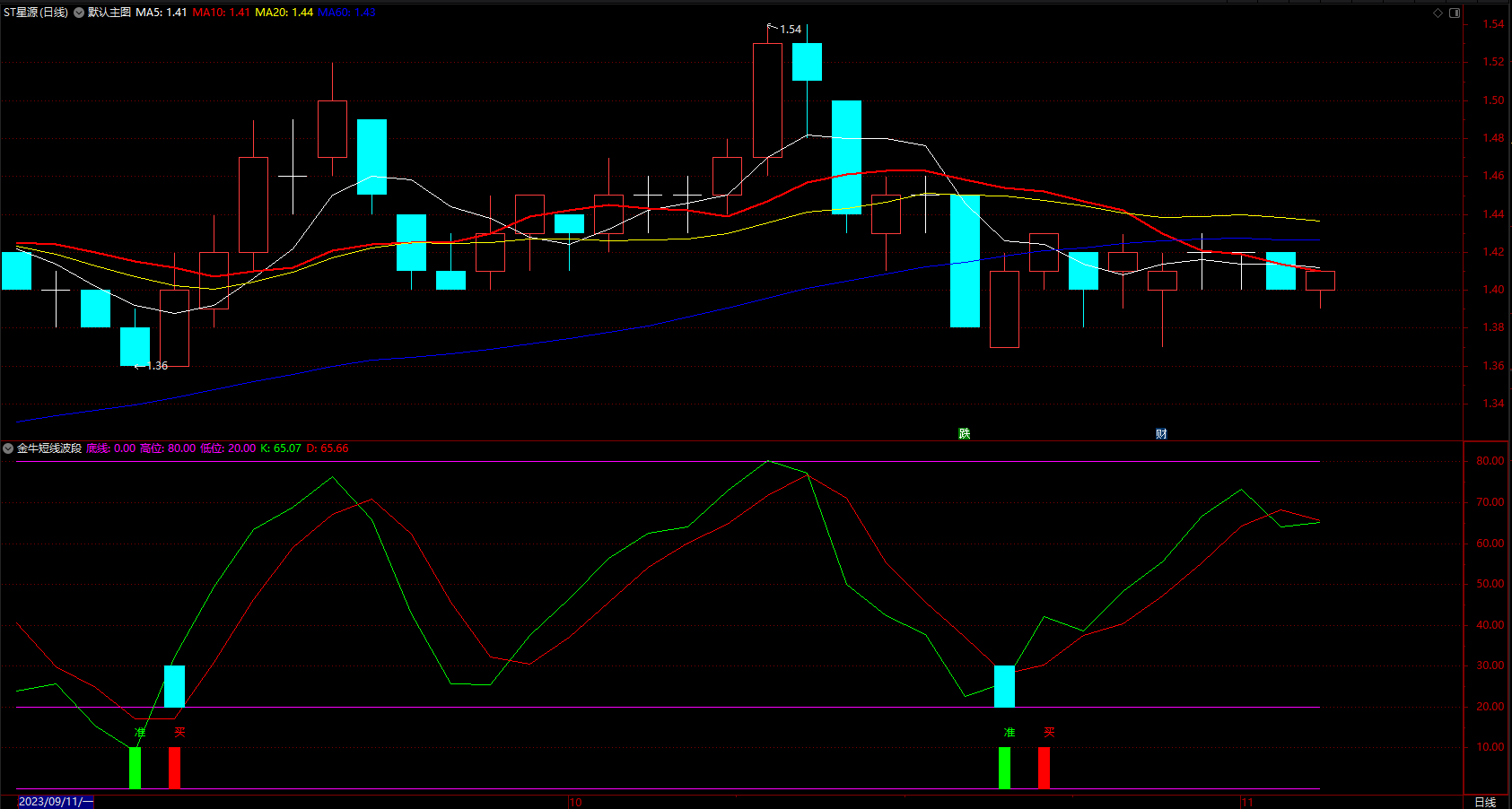The height and width of the screenshot is (809, 1512).
Task: Click the 1.54 high price annotation
Action: [x=791, y=30]
